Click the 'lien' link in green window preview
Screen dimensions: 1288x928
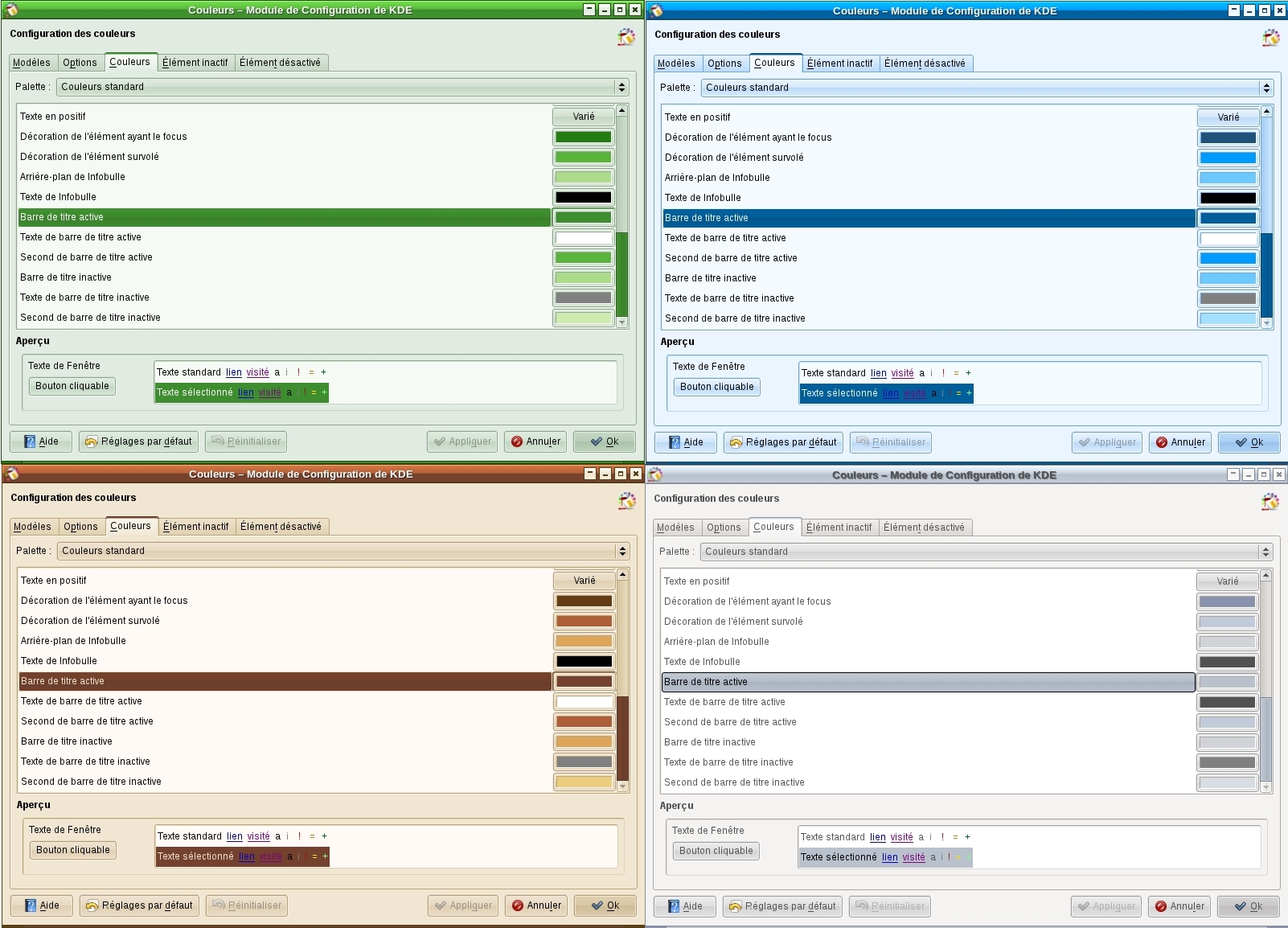point(234,372)
